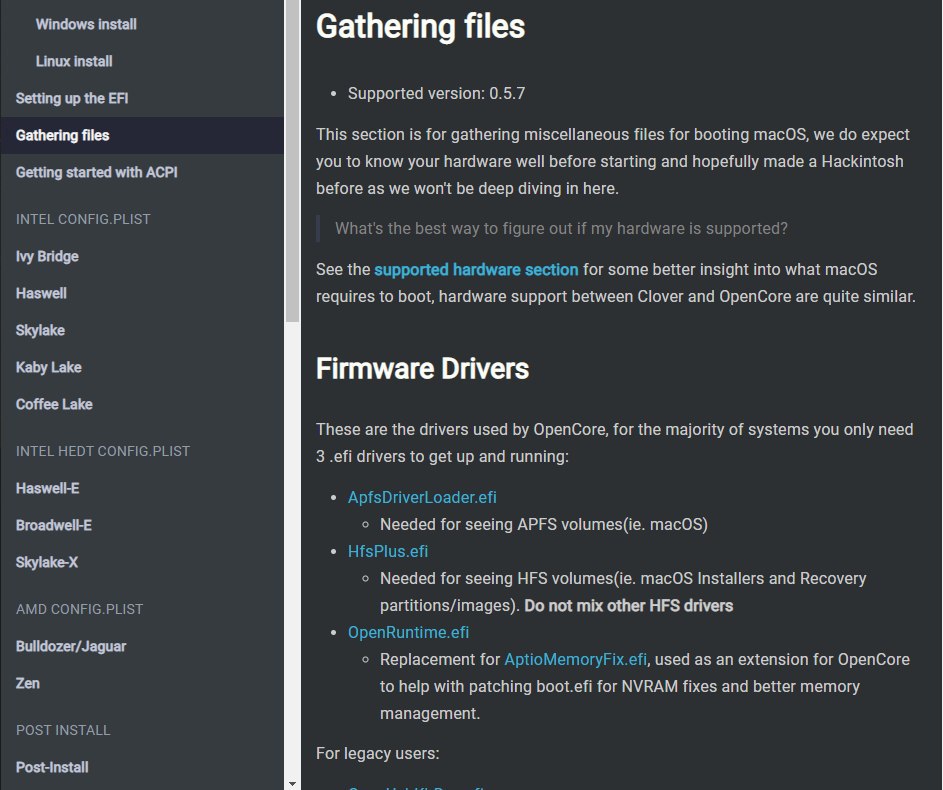The width and height of the screenshot is (943, 790).
Task: Open the Ivy Bridge config page
Action: tap(47, 256)
